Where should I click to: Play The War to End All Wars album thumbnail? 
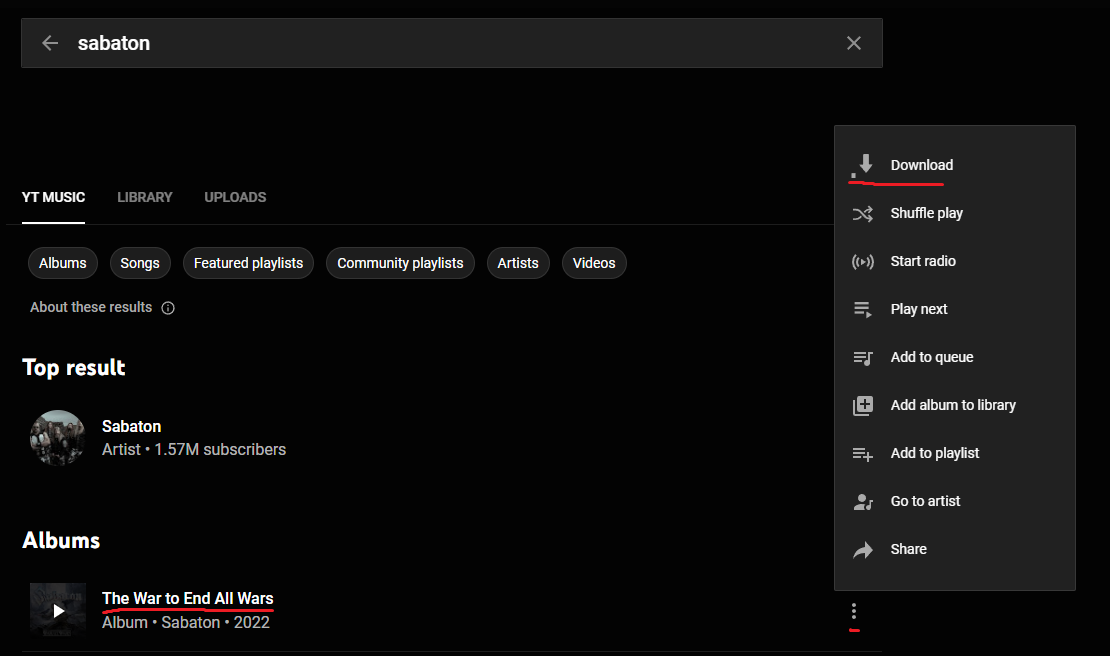[x=58, y=611]
